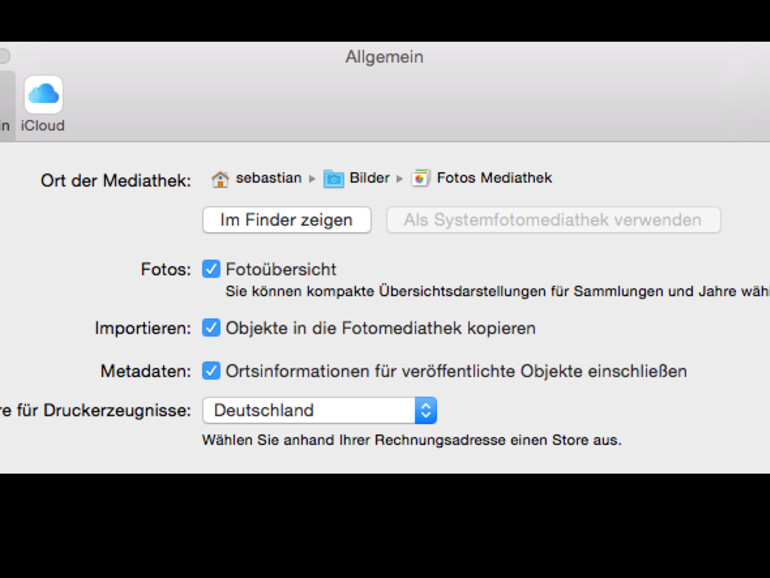The height and width of the screenshot is (578, 770).
Task: Uncheck Ortsinformationen für veröffentlichte Objekte einschließen
Action: 211,371
